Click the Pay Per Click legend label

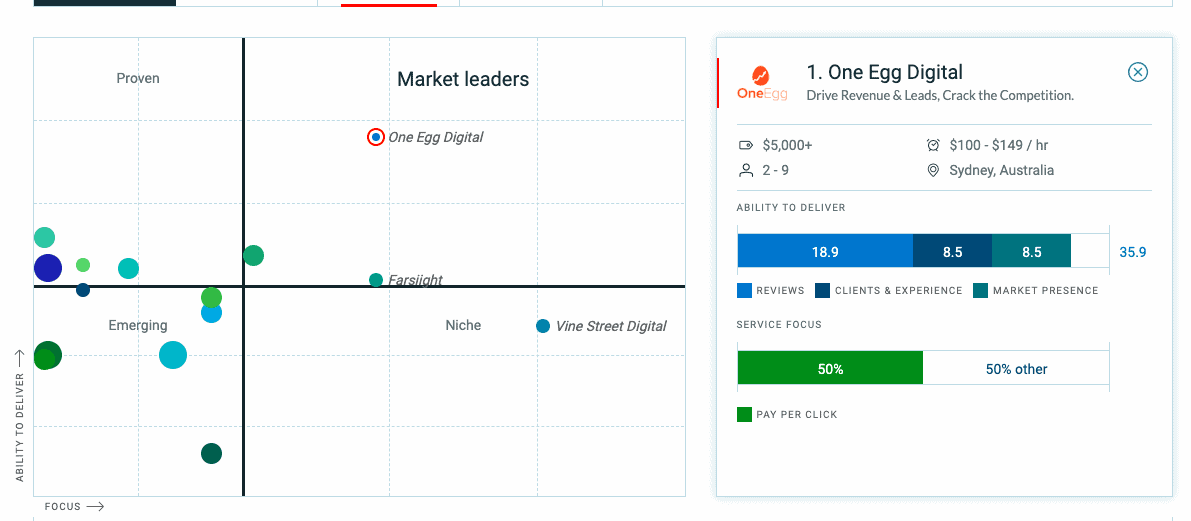(797, 415)
